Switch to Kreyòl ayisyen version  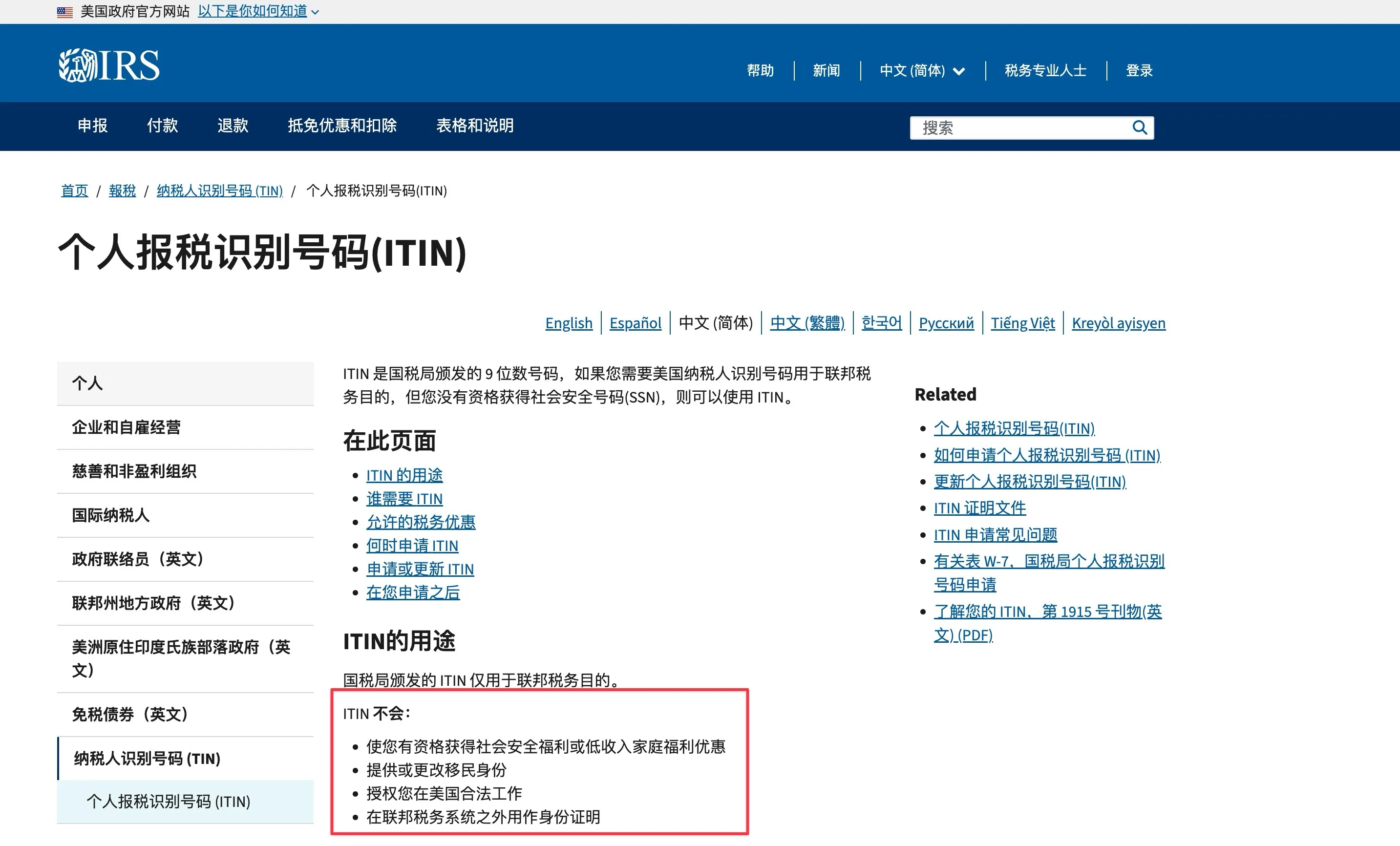pyautogui.click(x=1118, y=323)
